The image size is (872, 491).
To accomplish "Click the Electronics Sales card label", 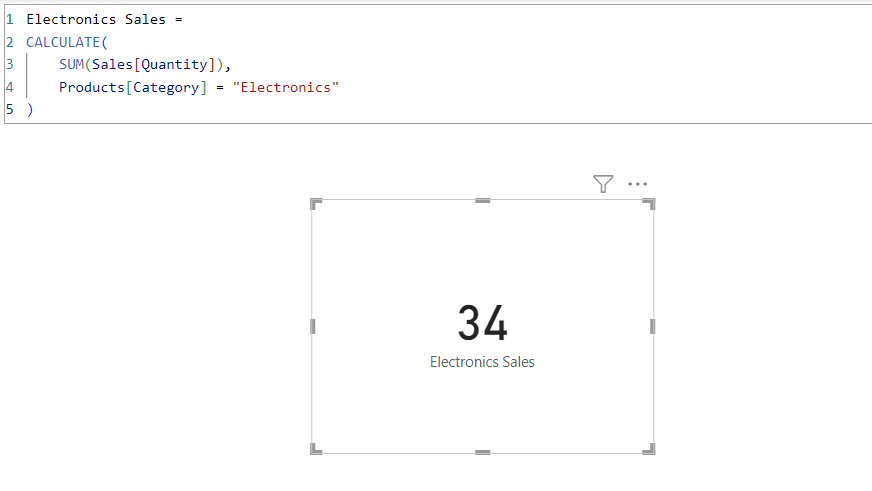I will tap(482, 362).
